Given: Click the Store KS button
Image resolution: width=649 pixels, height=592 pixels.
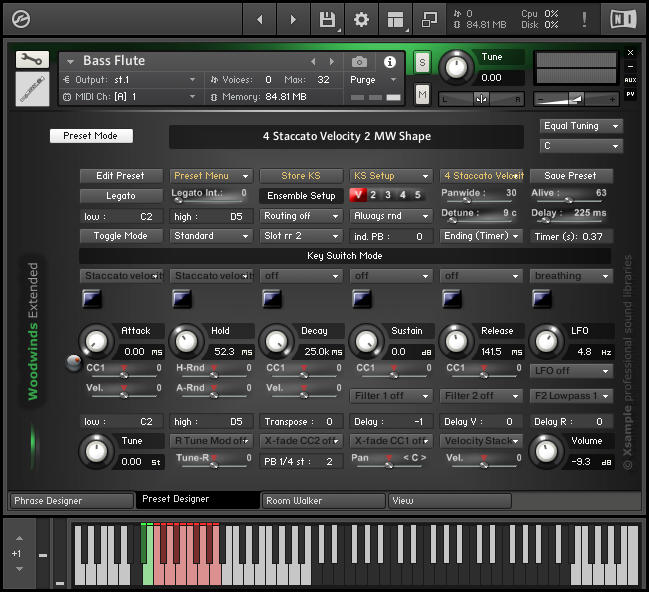Looking at the screenshot, I should pos(301,176).
